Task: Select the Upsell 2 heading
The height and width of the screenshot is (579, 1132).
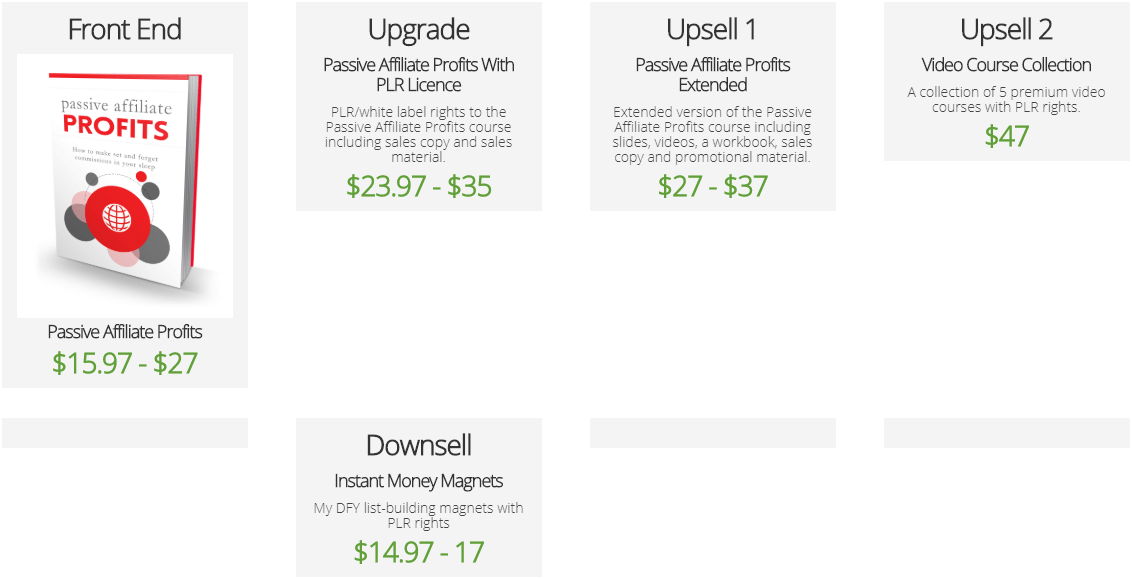Action: click(1006, 30)
